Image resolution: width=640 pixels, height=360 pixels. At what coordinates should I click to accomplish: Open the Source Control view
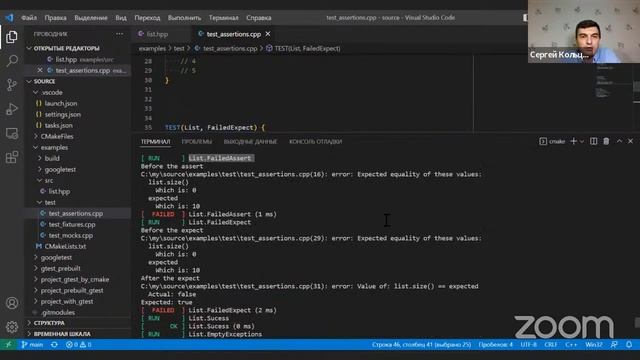(12, 85)
